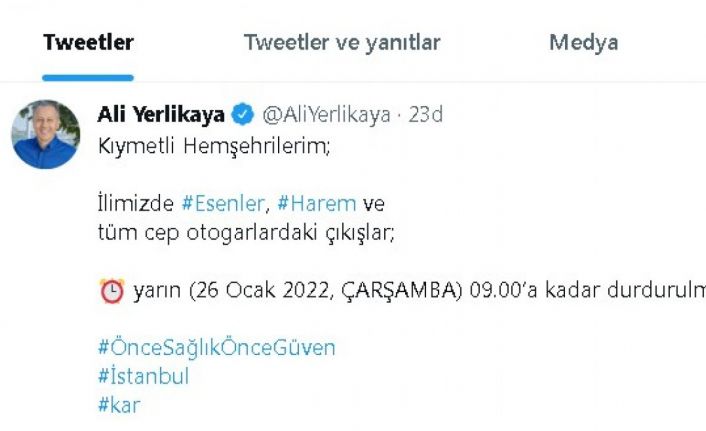Click the tüm cep otogarlardaki çıkışlar line

pos(246,233)
